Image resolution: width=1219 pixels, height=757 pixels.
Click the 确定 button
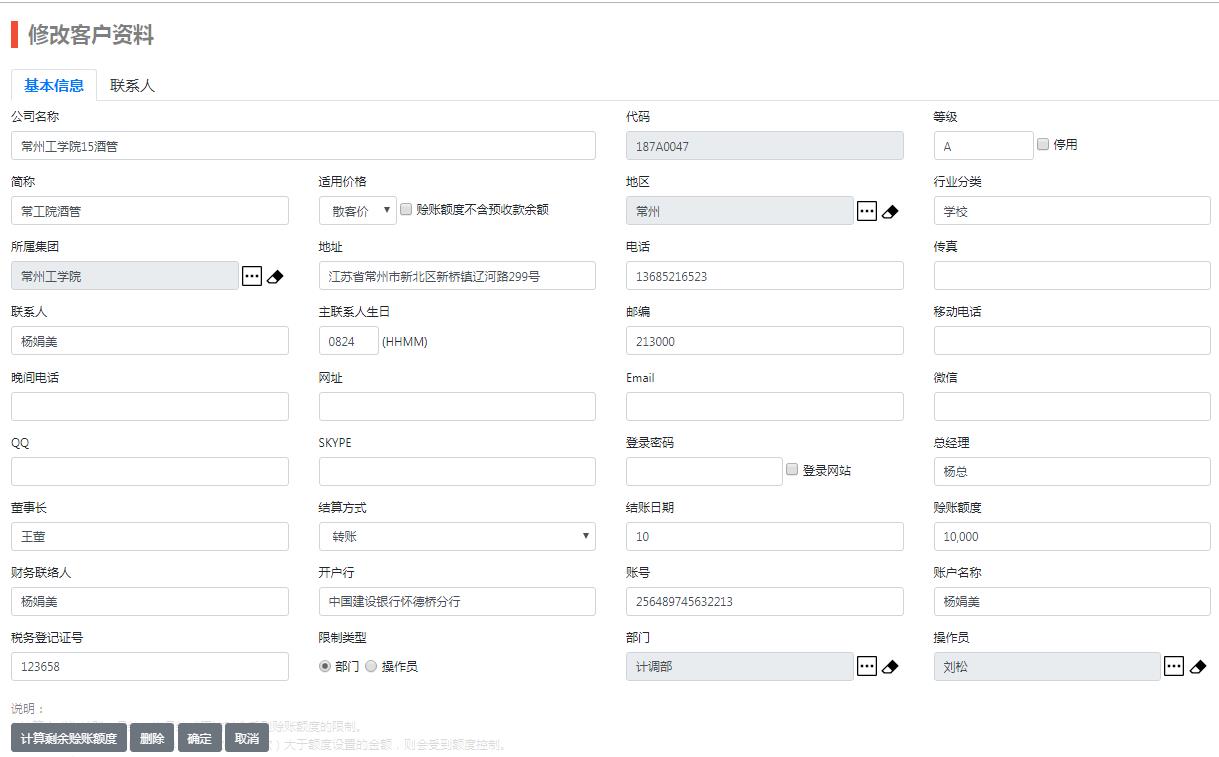pyautogui.click(x=200, y=738)
